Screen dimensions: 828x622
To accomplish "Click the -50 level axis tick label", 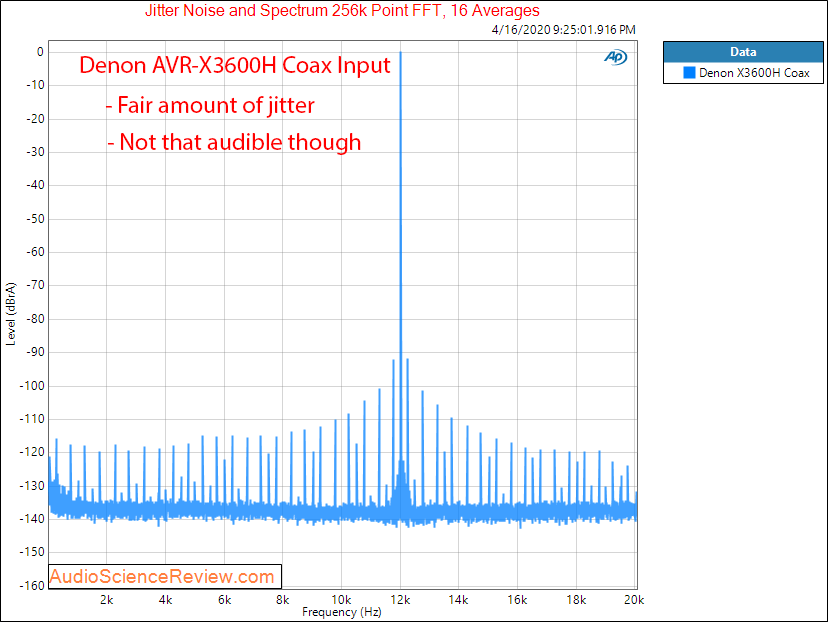I will coord(35,219).
